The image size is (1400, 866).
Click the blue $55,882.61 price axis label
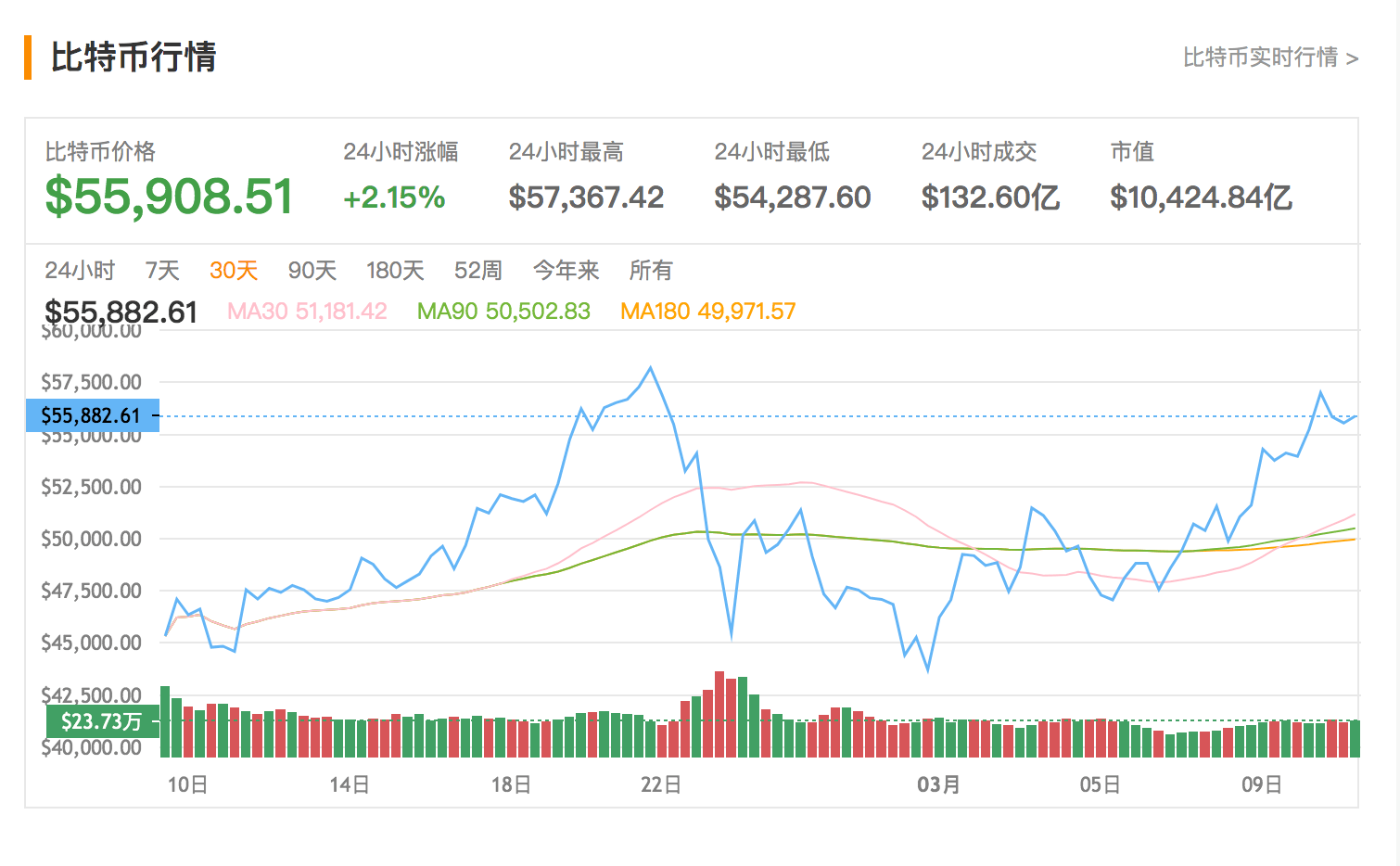click(92, 415)
